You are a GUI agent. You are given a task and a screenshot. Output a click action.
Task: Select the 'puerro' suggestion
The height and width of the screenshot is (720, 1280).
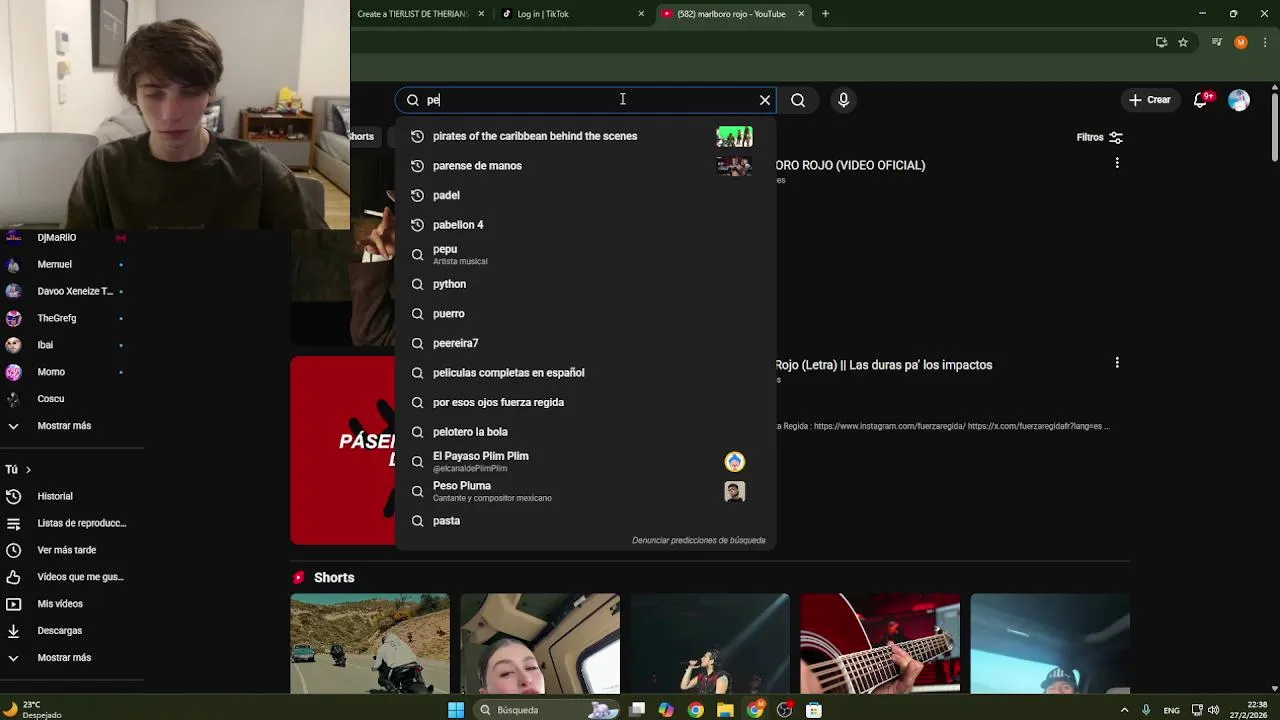pos(585,314)
